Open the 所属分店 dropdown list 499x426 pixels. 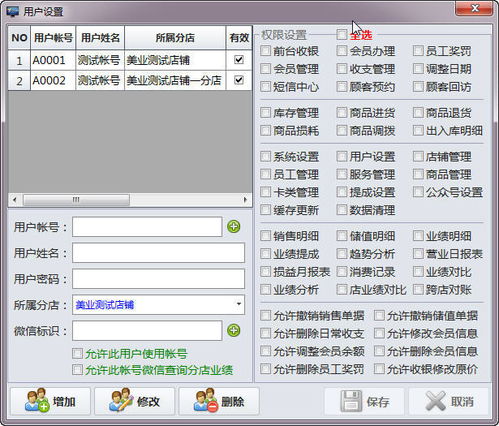(239, 304)
